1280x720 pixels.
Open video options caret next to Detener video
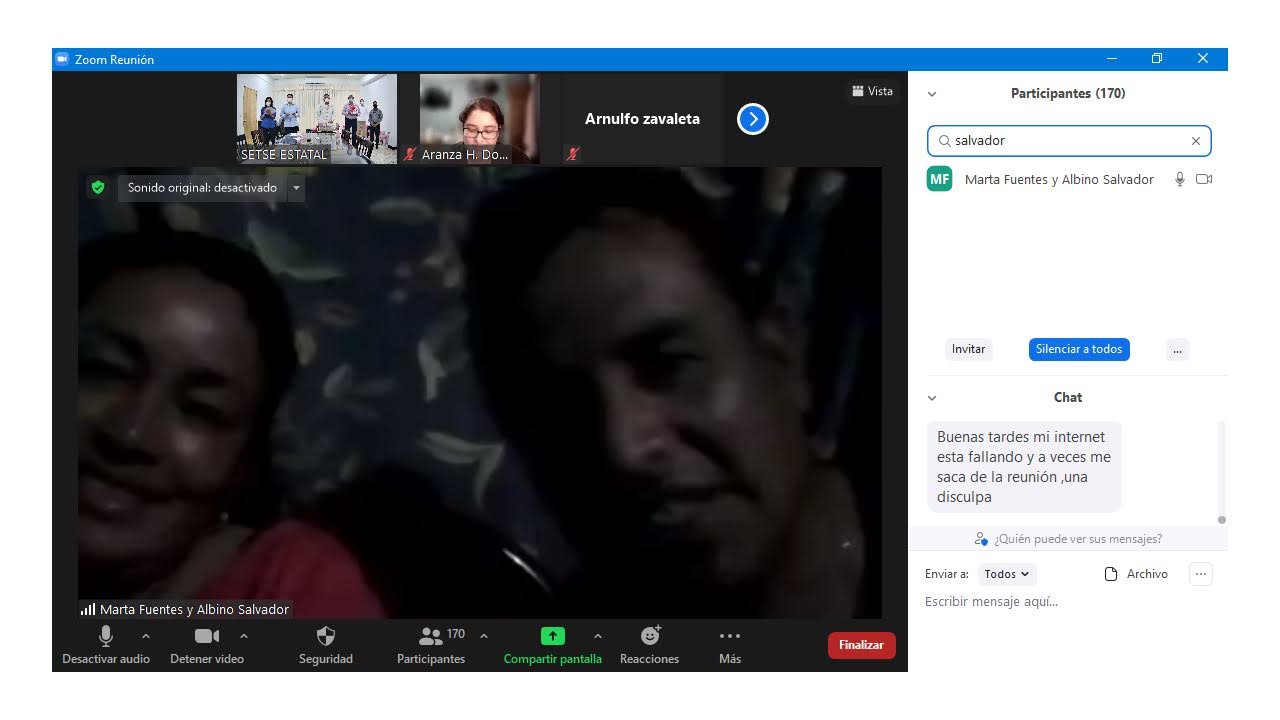pos(244,636)
